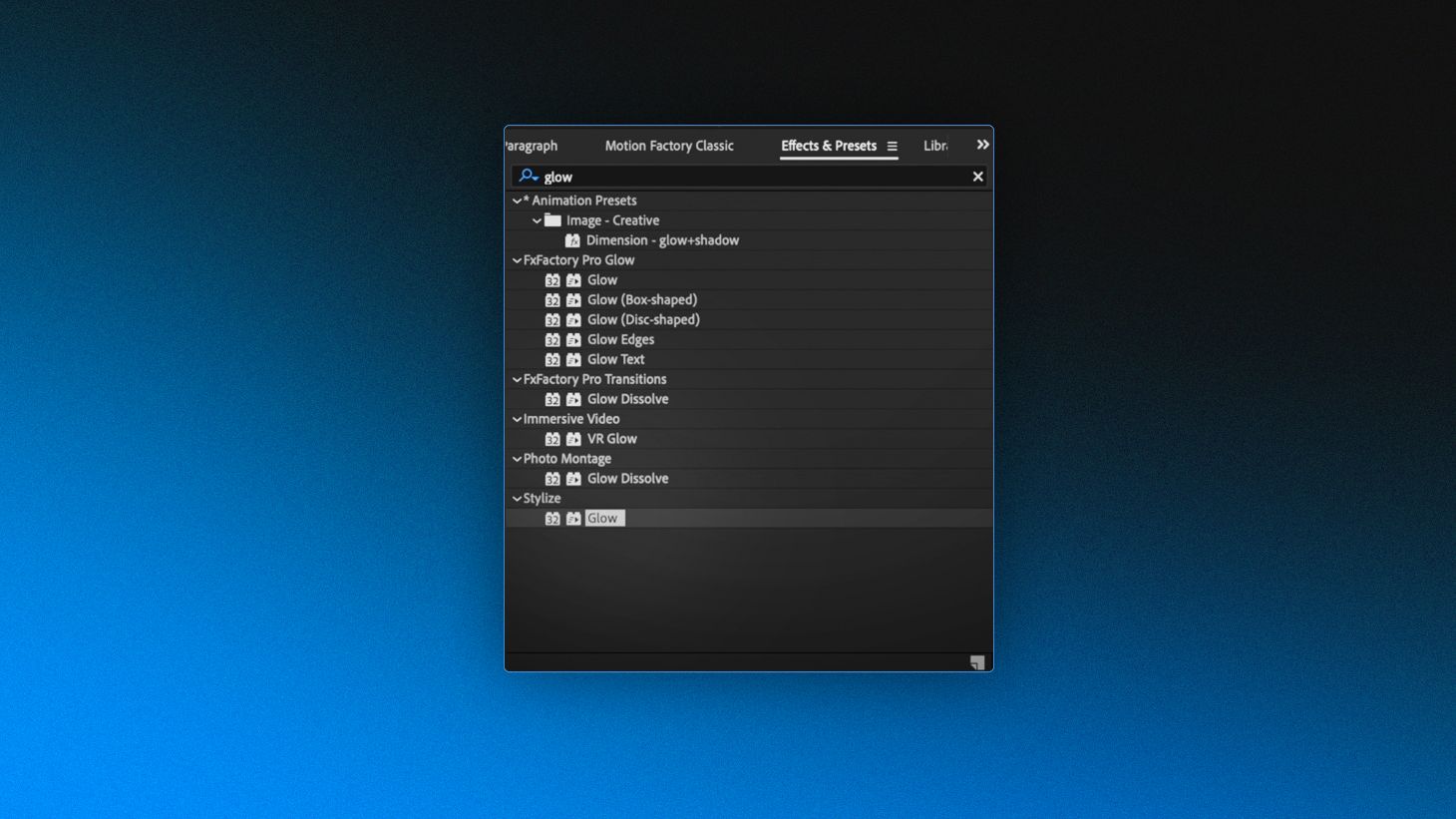This screenshot has width=1456, height=819.
Task: Clear the glow search text
Action: [x=977, y=177]
